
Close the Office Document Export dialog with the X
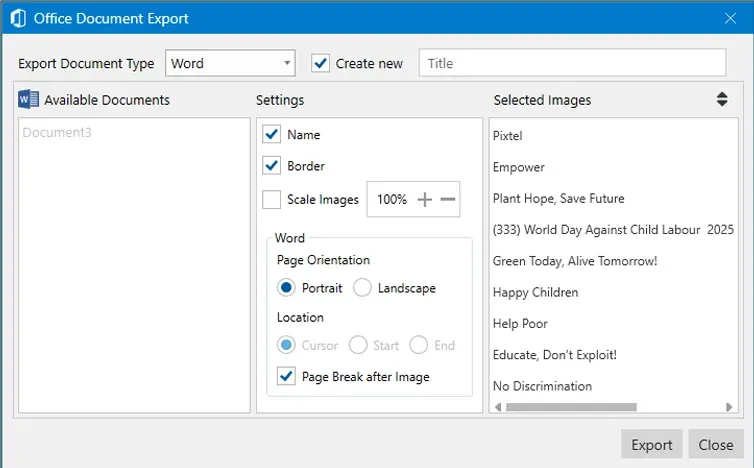tap(730, 18)
